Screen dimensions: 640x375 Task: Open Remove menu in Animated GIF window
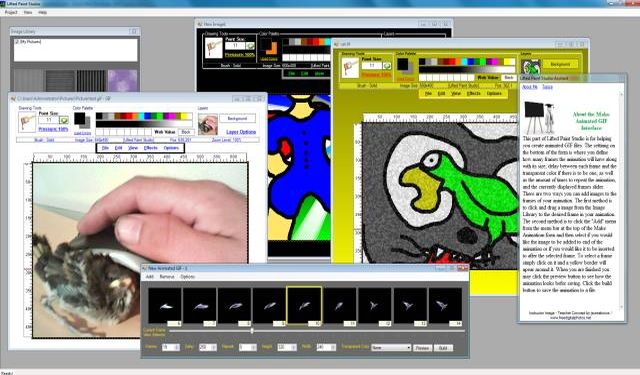[x=167, y=277]
